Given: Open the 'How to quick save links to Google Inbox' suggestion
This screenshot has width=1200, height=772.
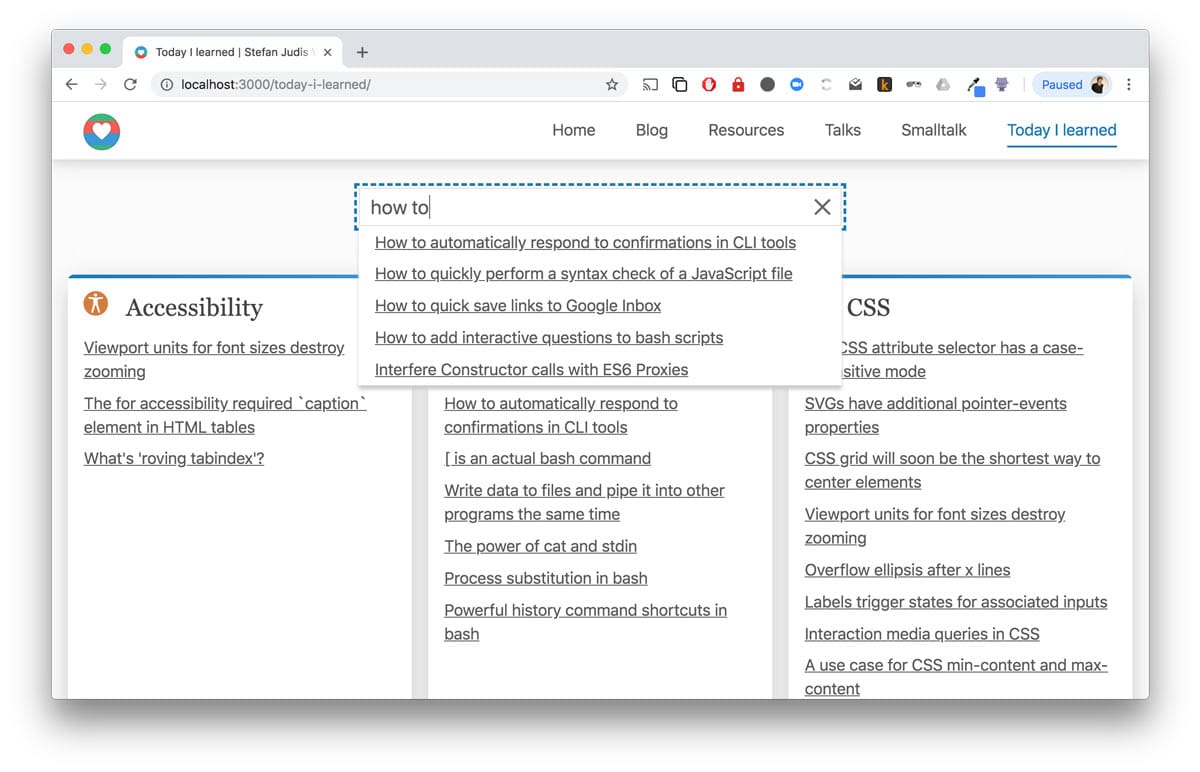Looking at the screenshot, I should [518, 305].
